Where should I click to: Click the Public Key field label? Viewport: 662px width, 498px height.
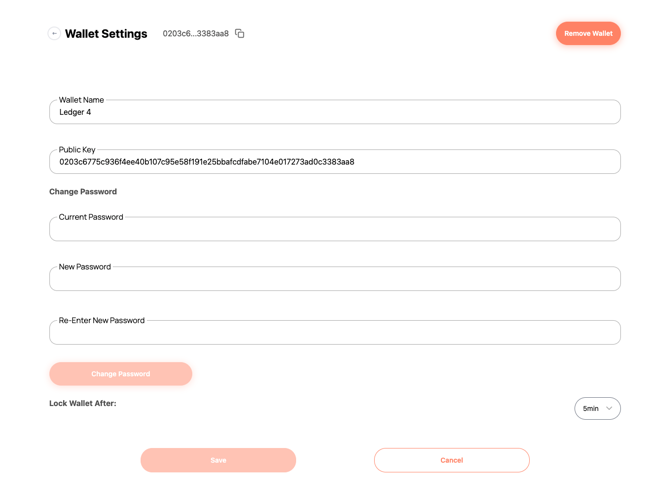tap(77, 150)
